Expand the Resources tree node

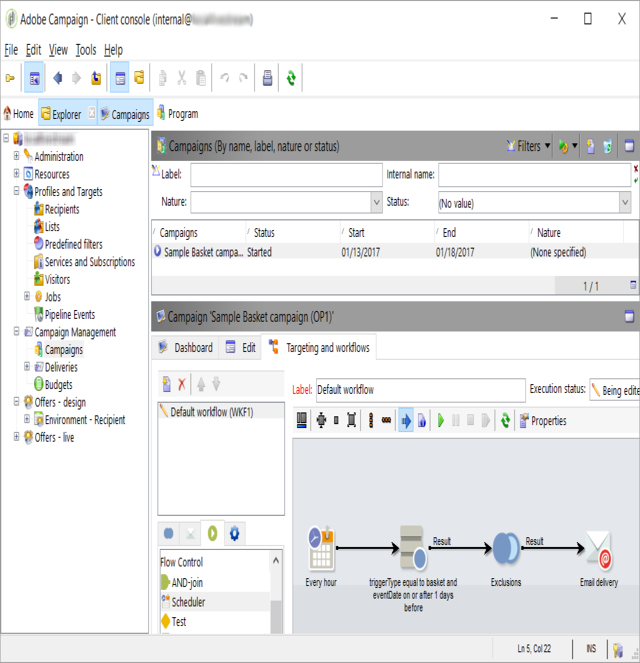pyautogui.click(x=16, y=173)
